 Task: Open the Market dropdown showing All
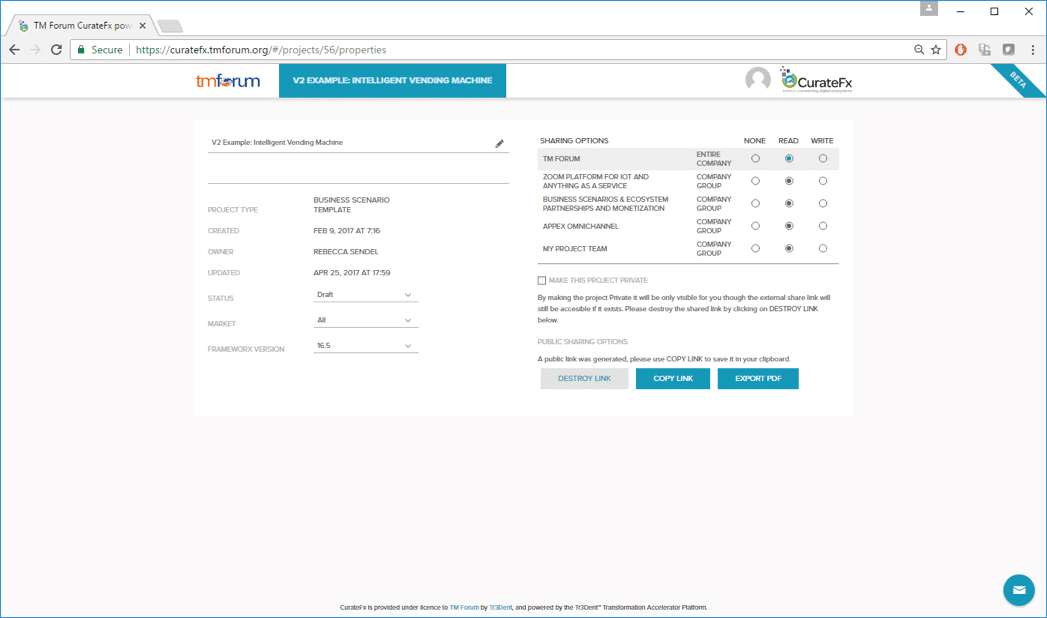click(365, 320)
